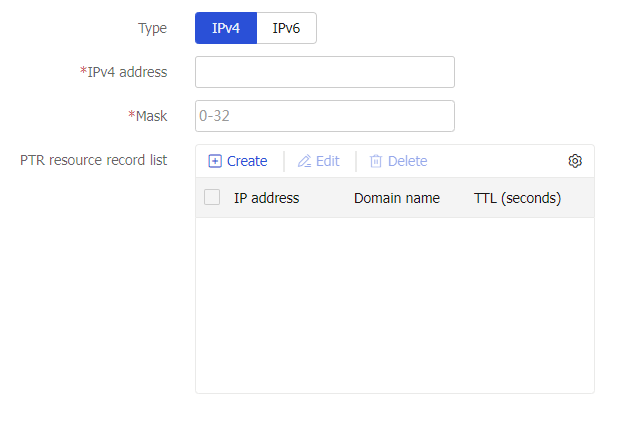Click the Delete text in the toolbar
Viewport: 622px width, 430px height.
[x=407, y=161]
